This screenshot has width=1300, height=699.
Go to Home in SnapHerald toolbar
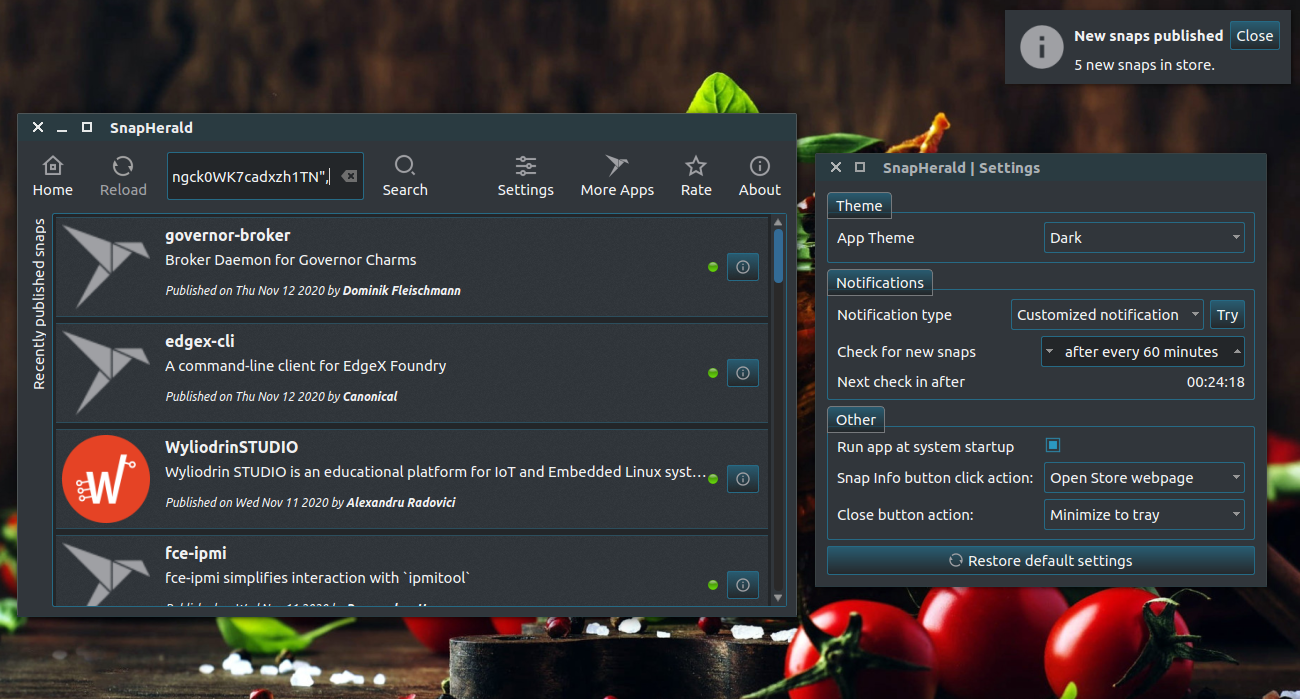pyautogui.click(x=53, y=176)
